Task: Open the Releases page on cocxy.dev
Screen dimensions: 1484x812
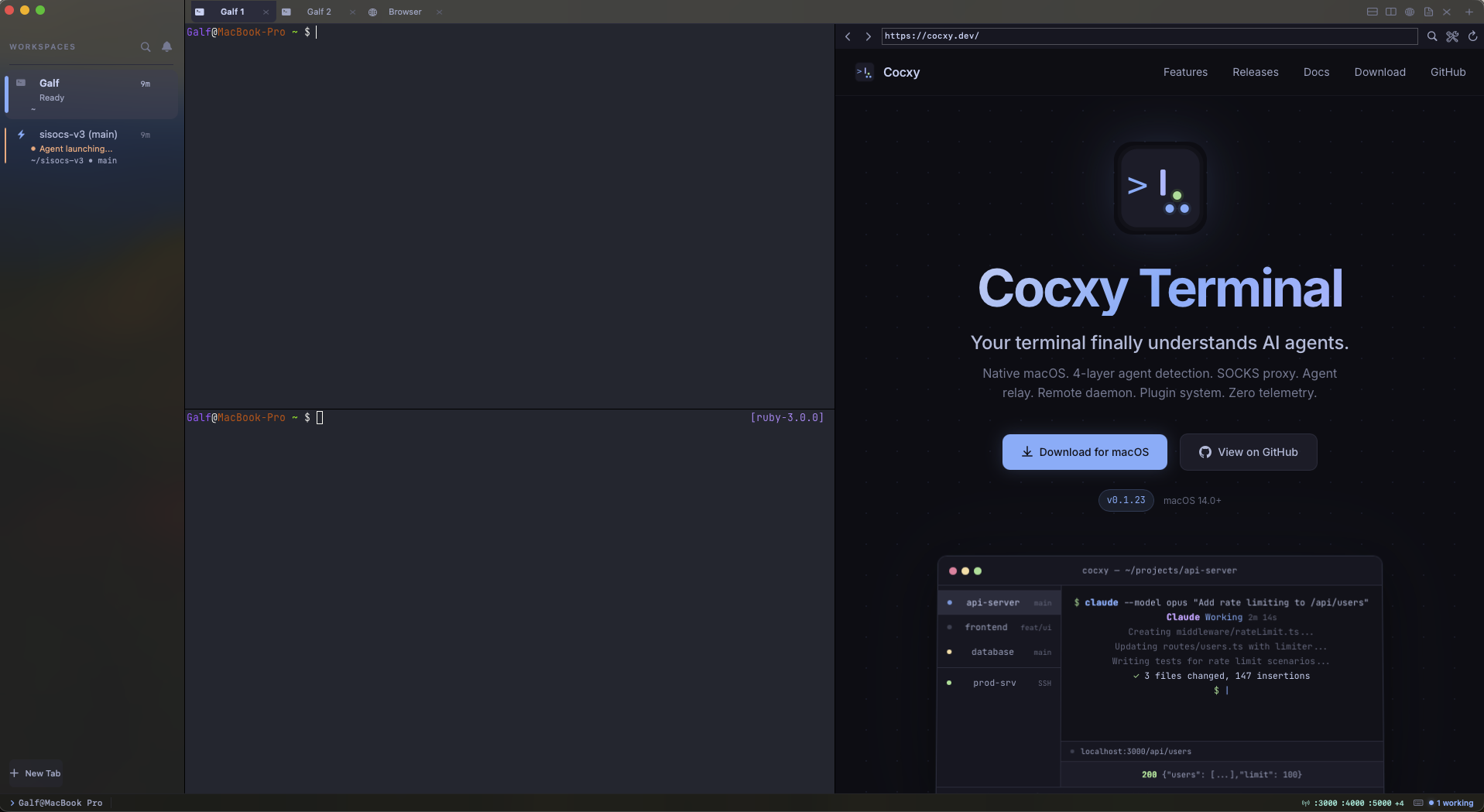Action: point(1256,72)
